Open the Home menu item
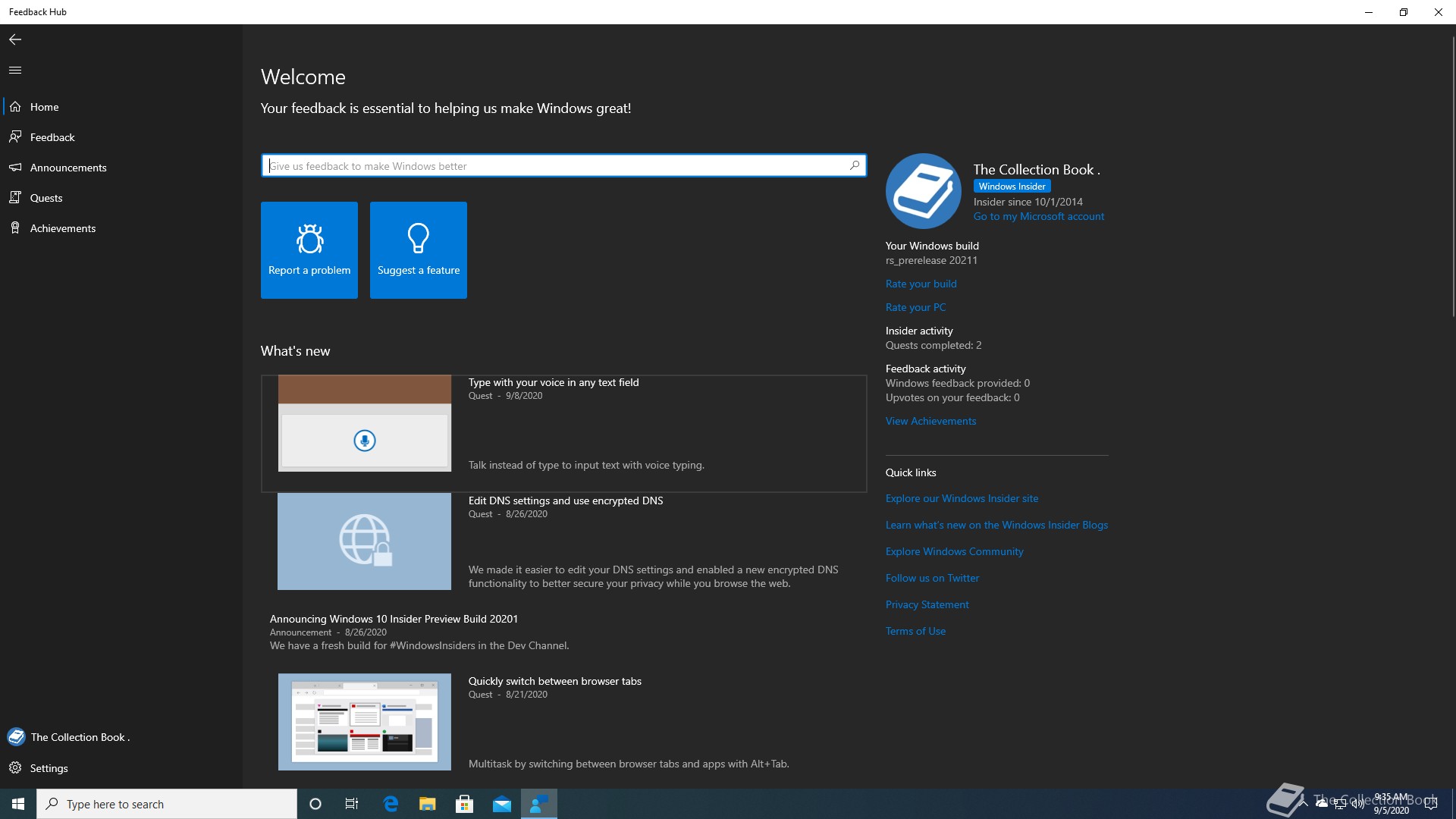The image size is (1456, 819). [121, 107]
